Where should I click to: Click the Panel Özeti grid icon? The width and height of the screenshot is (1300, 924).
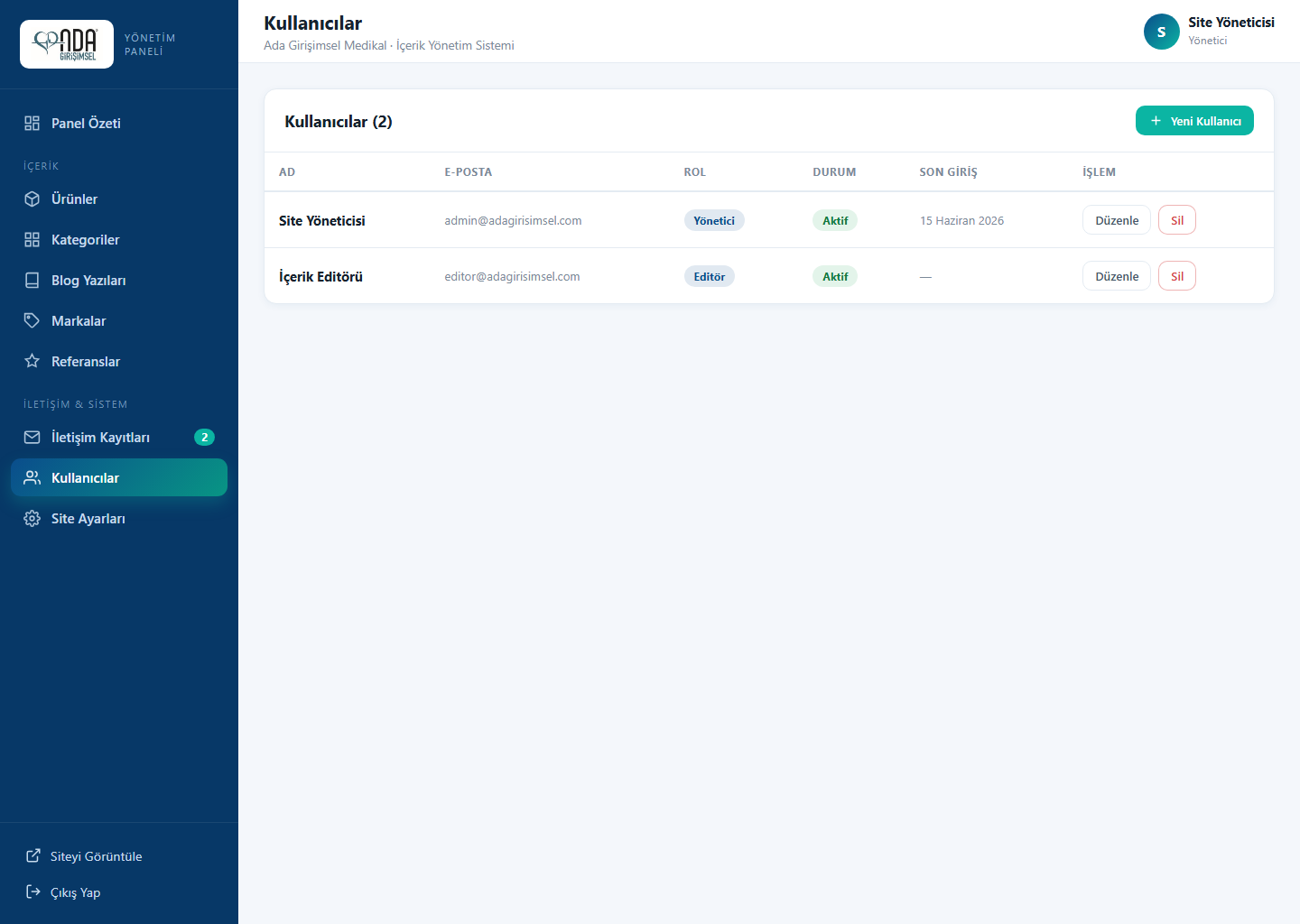click(x=32, y=124)
